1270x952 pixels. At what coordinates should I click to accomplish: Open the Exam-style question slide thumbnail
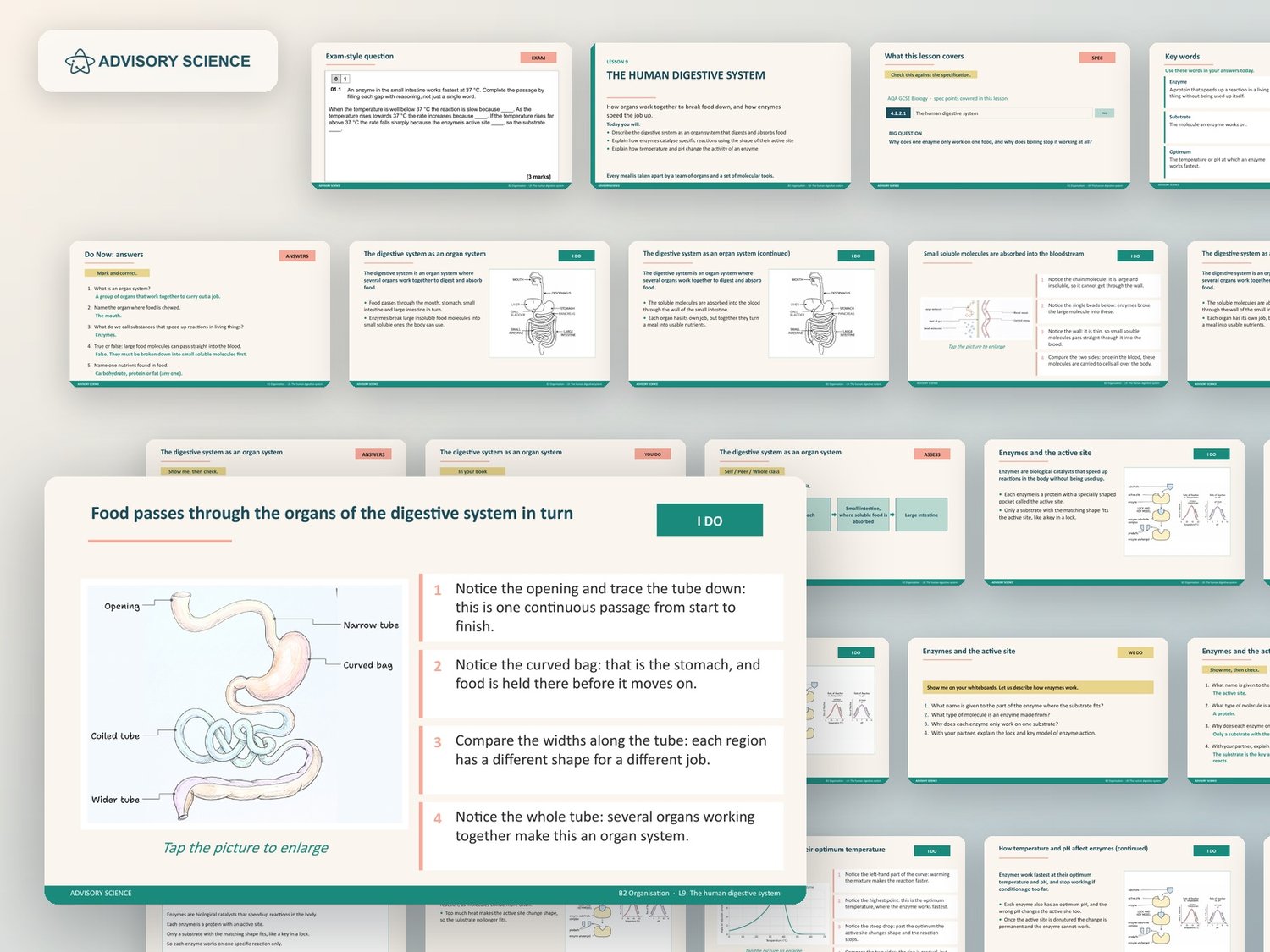pyautogui.click(x=441, y=116)
